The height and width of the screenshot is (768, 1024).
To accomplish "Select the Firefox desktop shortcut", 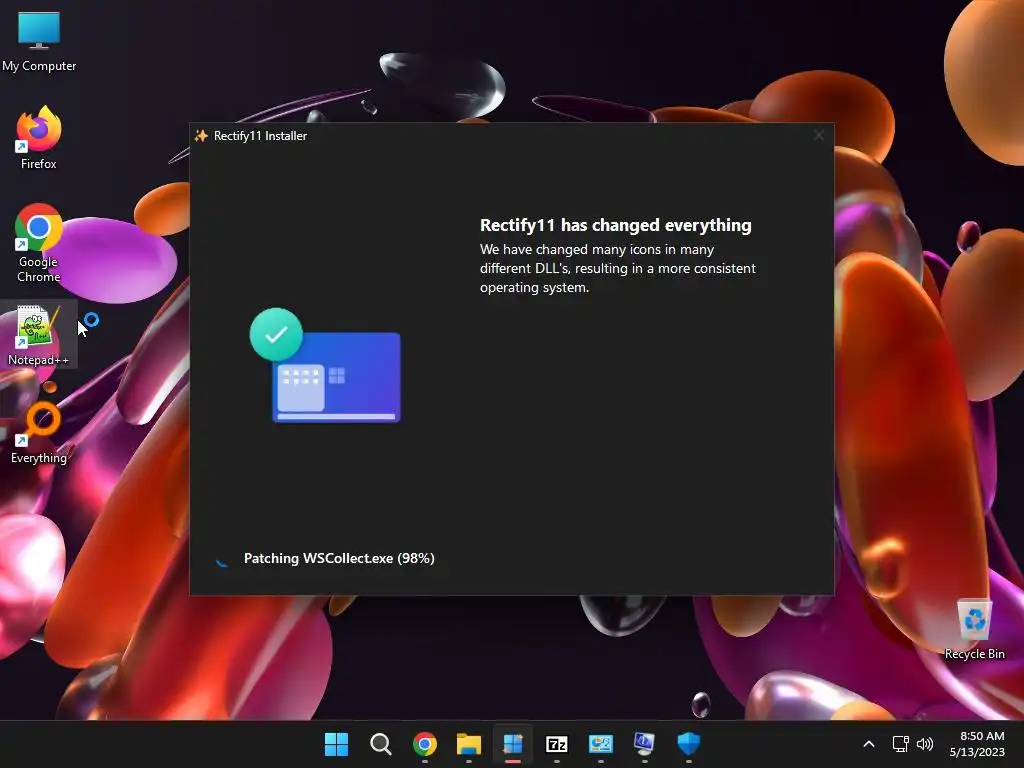I will pyautogui.click(x=39, y=138).
